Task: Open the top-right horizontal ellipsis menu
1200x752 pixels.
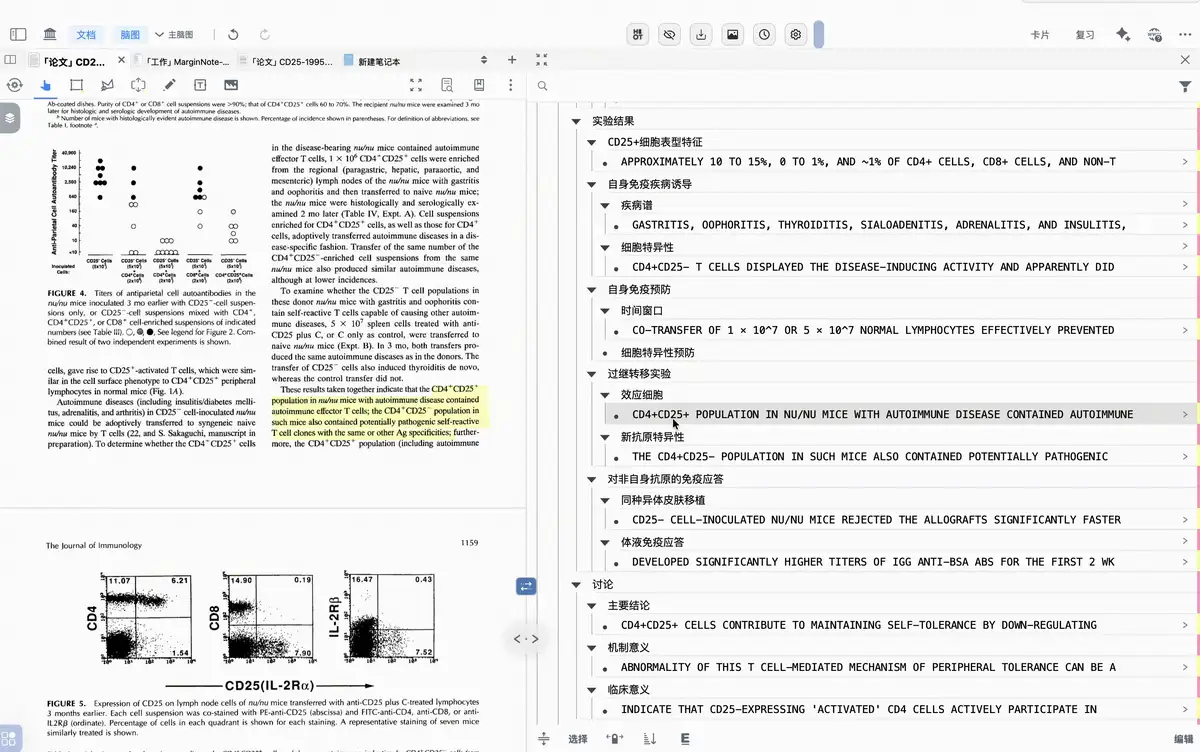Action: 1185,34
